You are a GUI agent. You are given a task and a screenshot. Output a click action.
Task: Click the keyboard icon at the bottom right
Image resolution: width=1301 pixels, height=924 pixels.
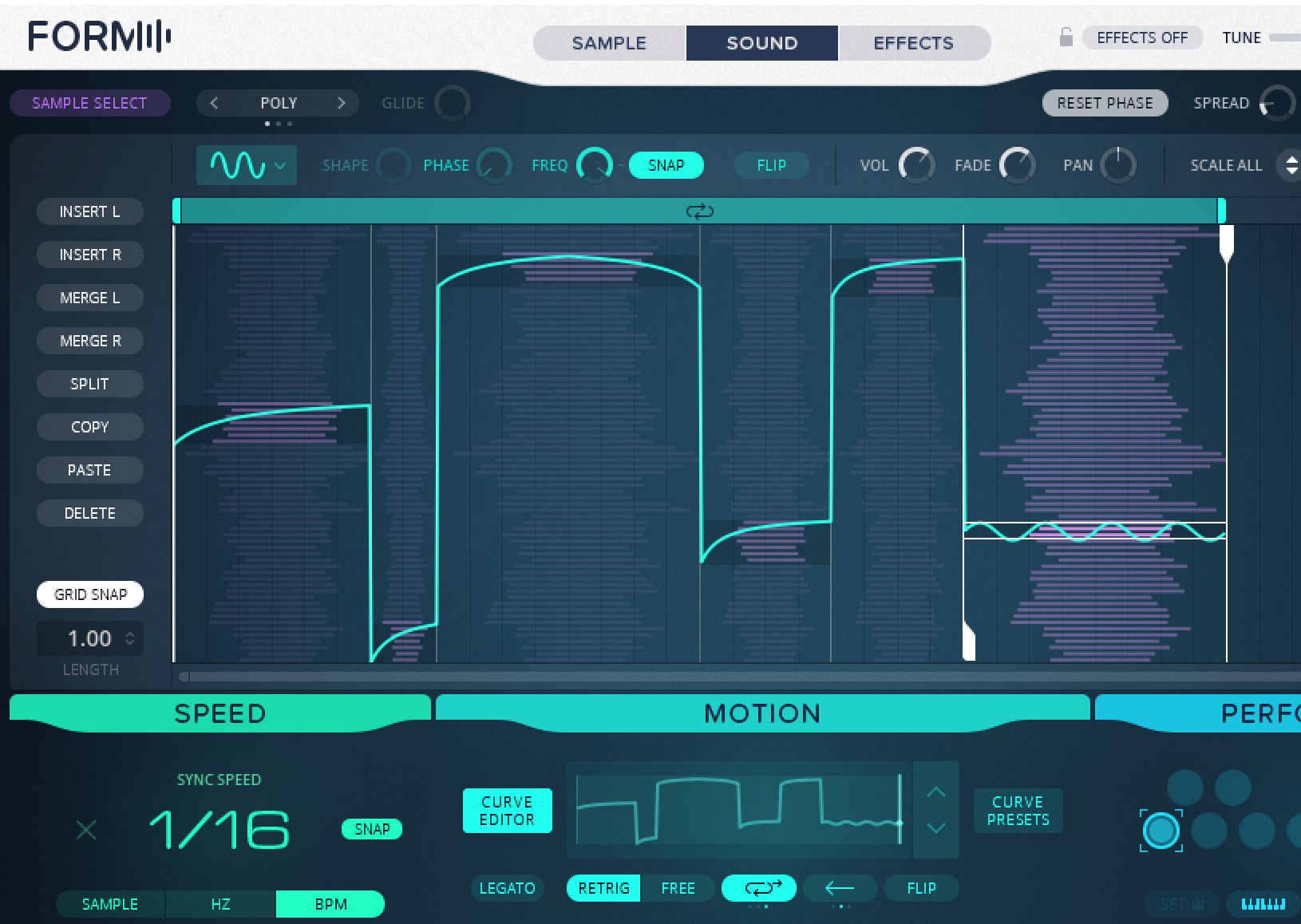pos(1263,904)
